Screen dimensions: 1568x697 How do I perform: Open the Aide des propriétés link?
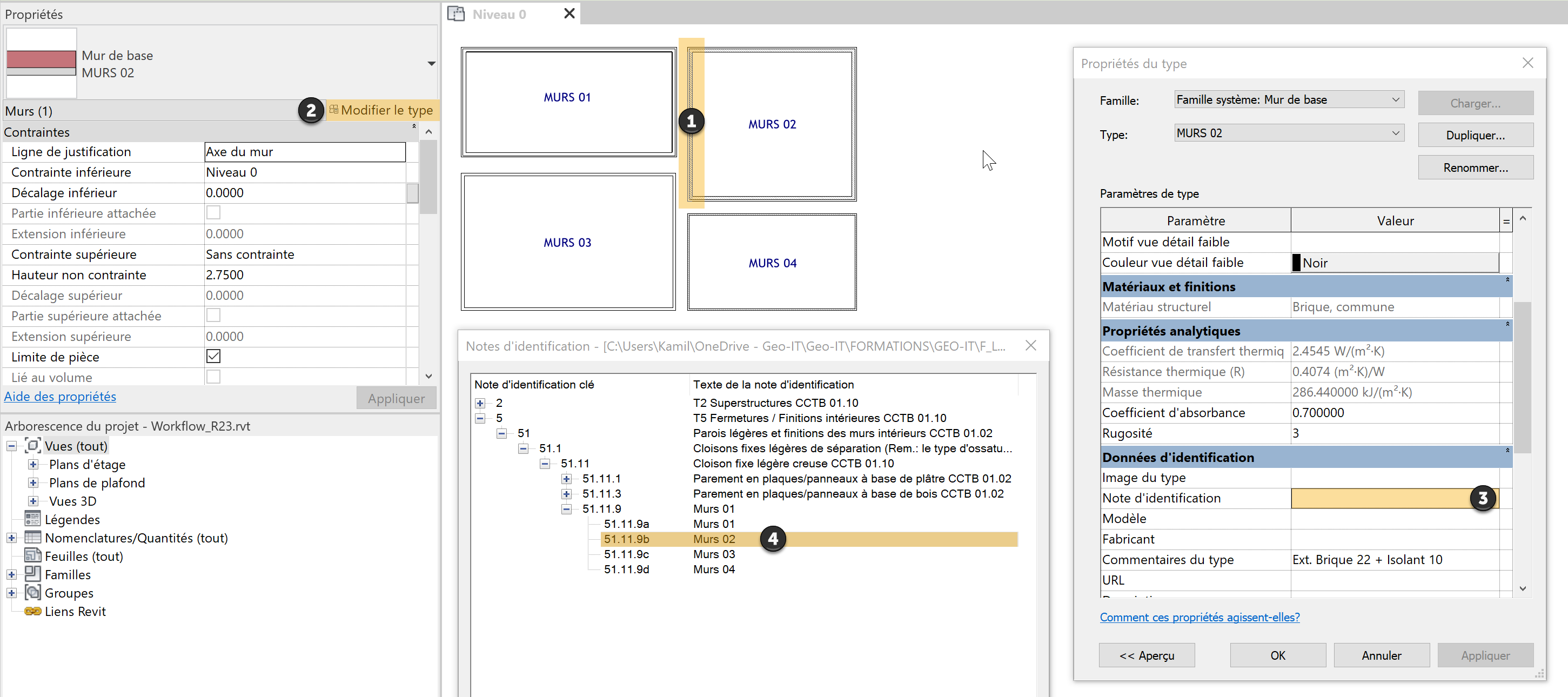click(x=59, y=396)
